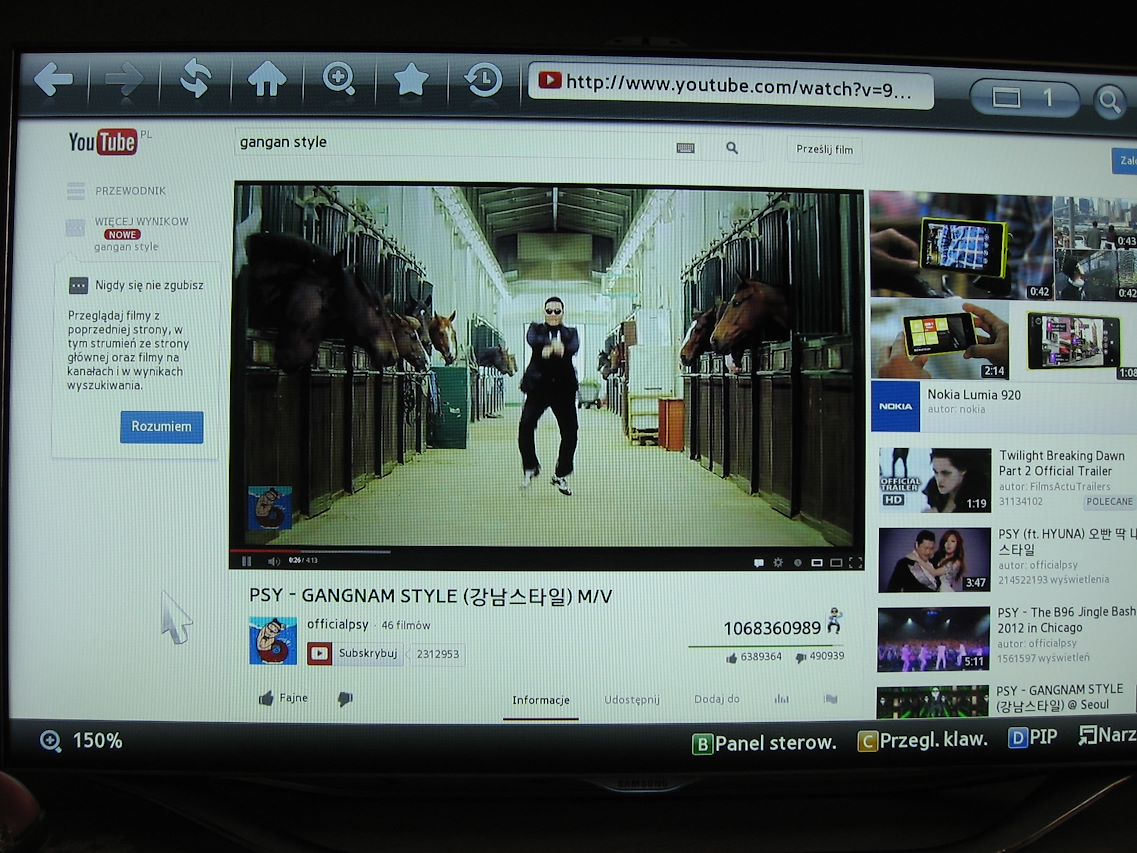The width and height of the screenshot is (1137, 853).
Task: Open the on-screen keyboard icon in search box
Action: pyautogui.click(x=685, y=148)
